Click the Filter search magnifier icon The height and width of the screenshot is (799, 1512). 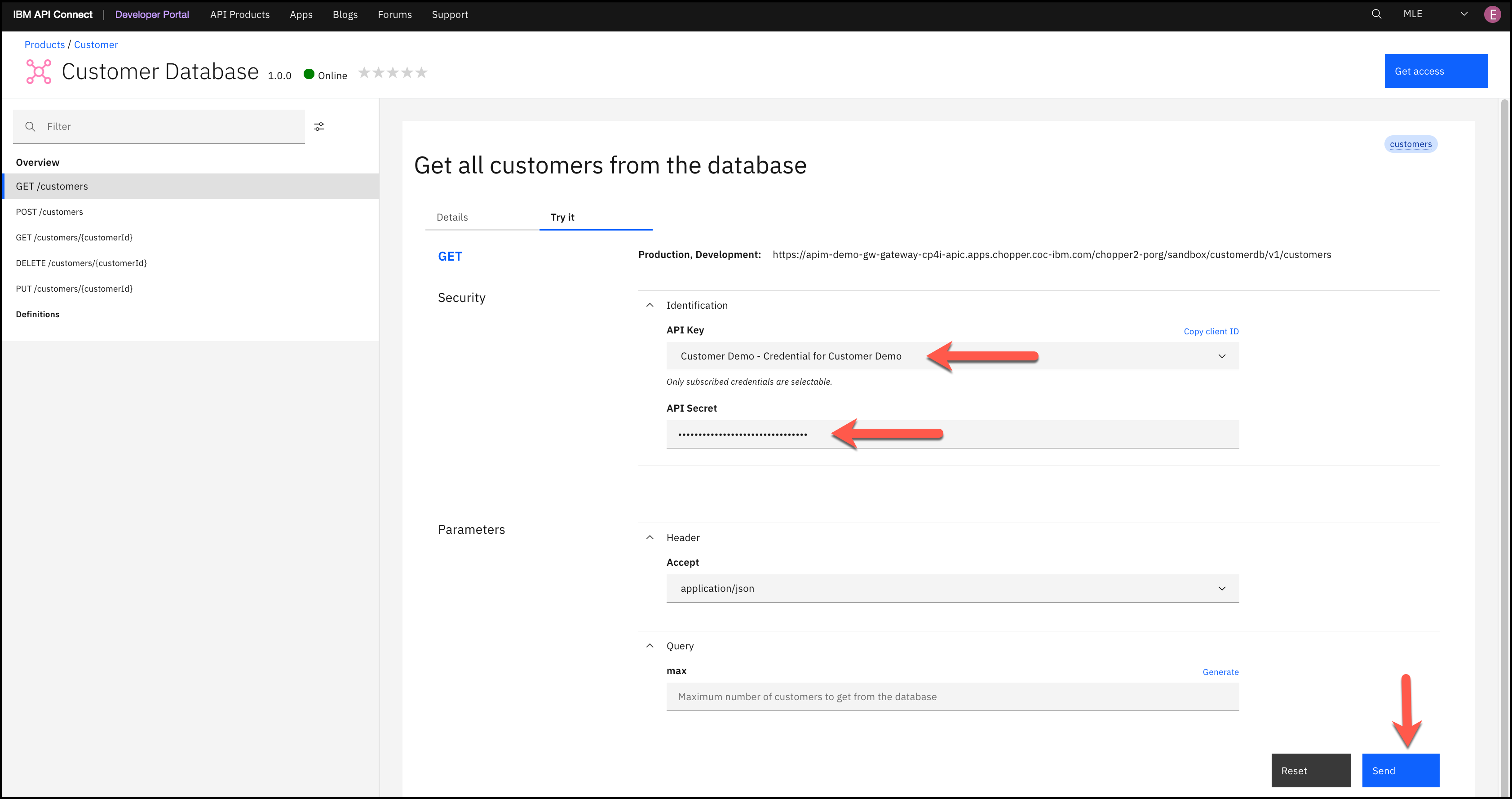(x=31, y=127)
